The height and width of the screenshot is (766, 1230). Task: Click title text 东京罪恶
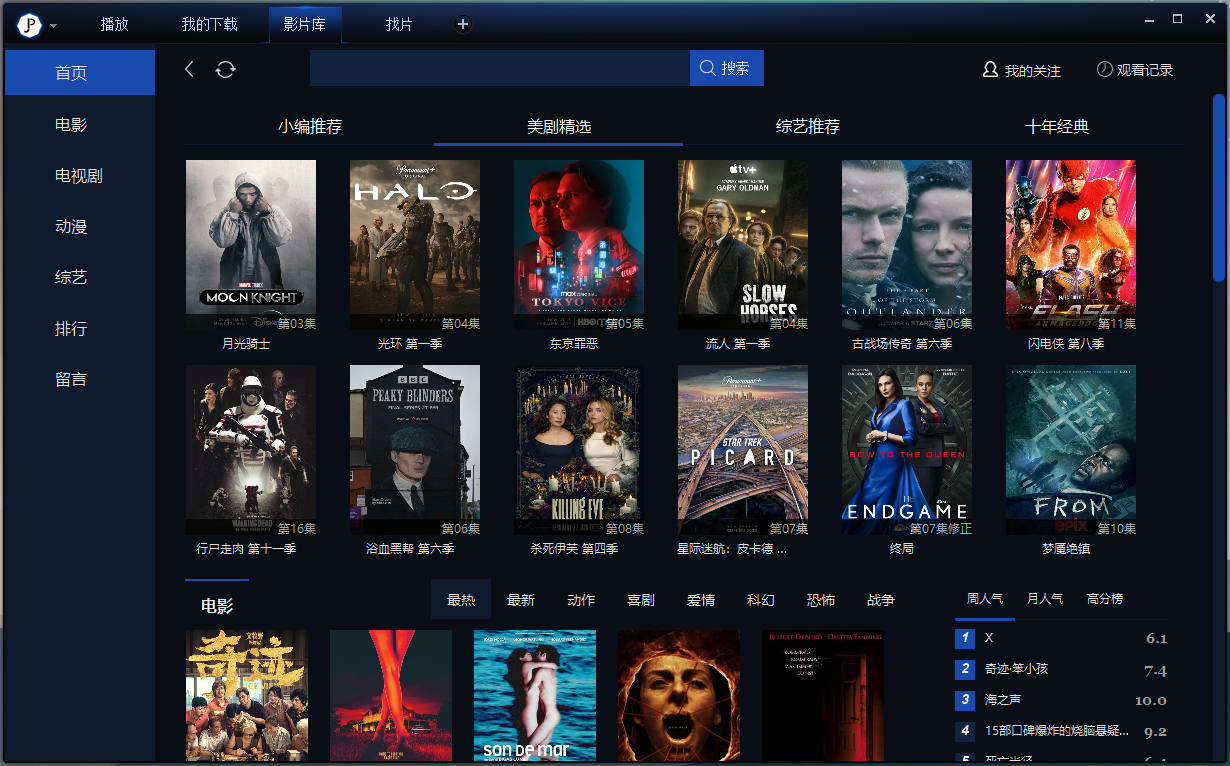pyautogui.click(x=574, y=344)
